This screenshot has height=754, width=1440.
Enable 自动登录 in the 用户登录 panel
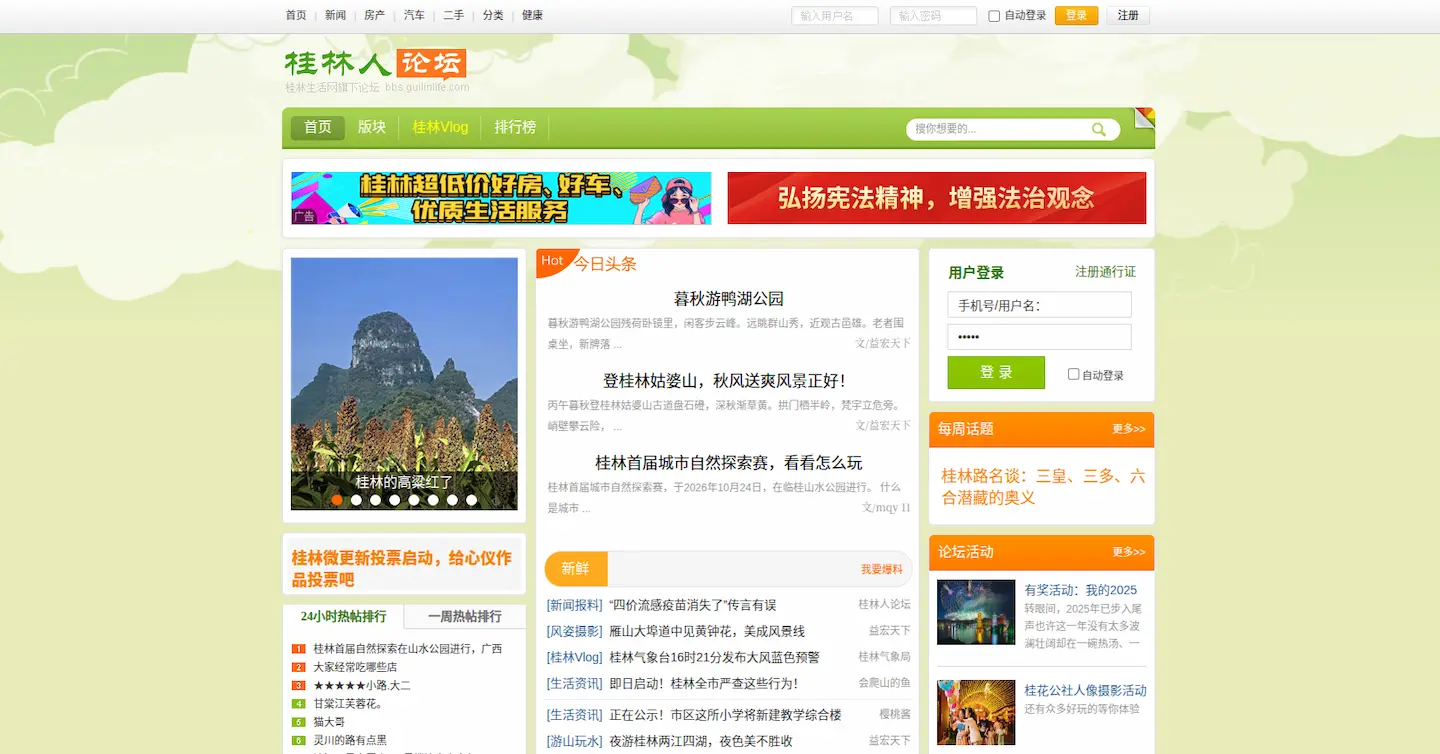pos(1074,374)
